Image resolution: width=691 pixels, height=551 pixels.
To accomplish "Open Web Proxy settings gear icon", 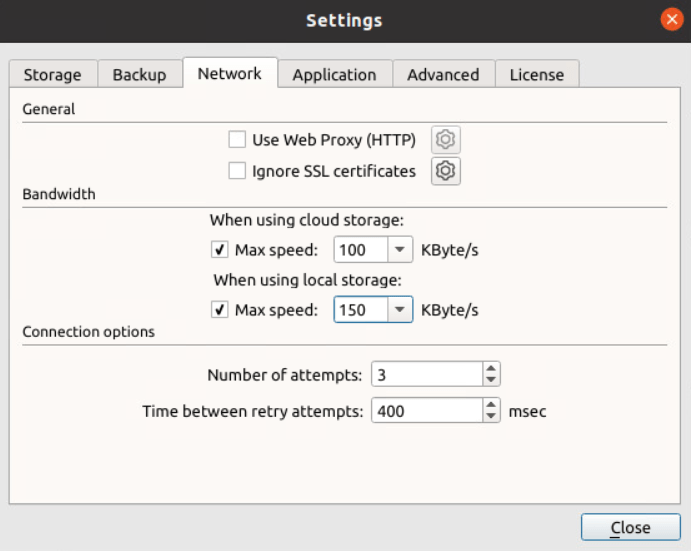I will 446,140.
